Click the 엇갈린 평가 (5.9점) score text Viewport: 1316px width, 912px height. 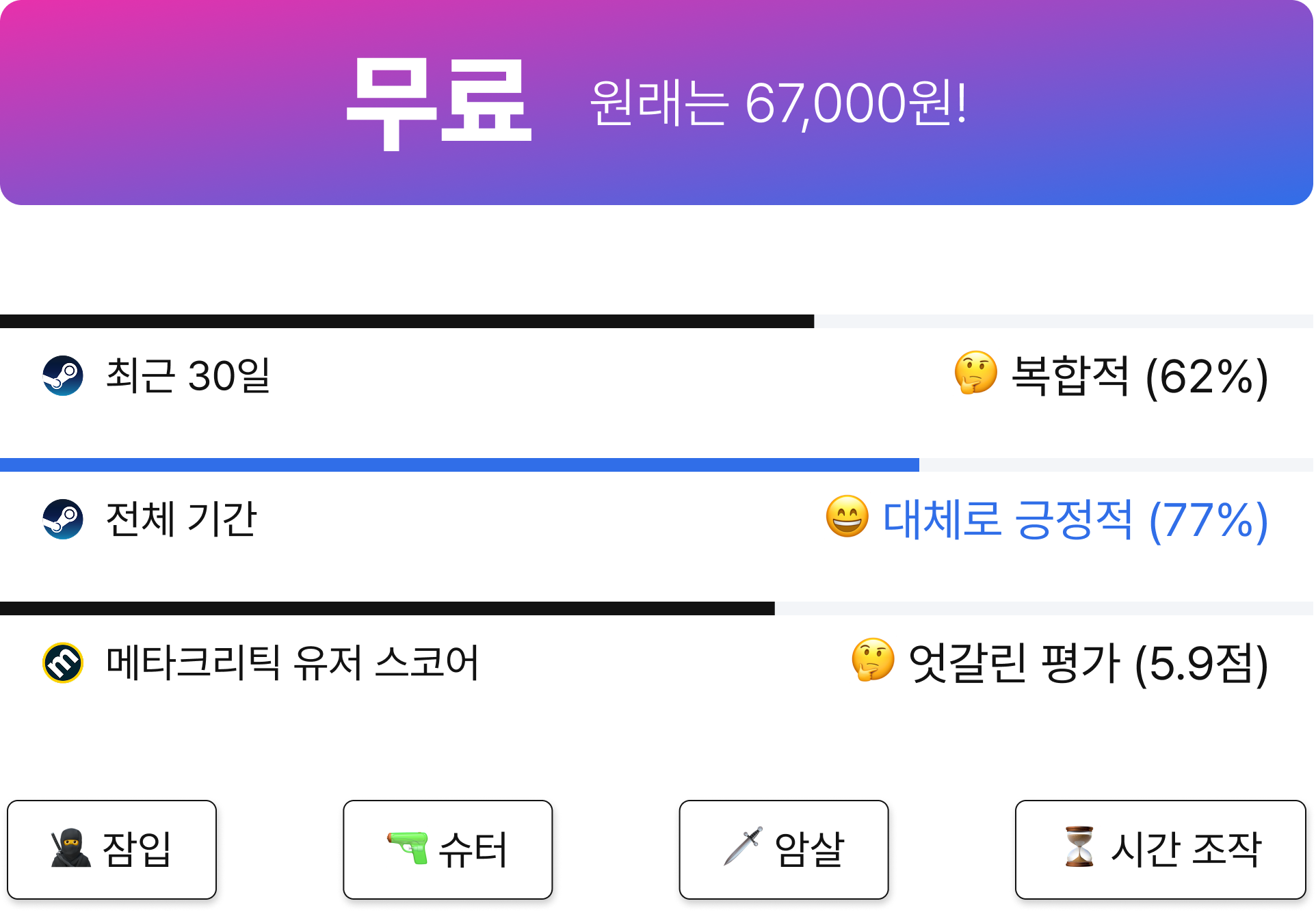1088,663
